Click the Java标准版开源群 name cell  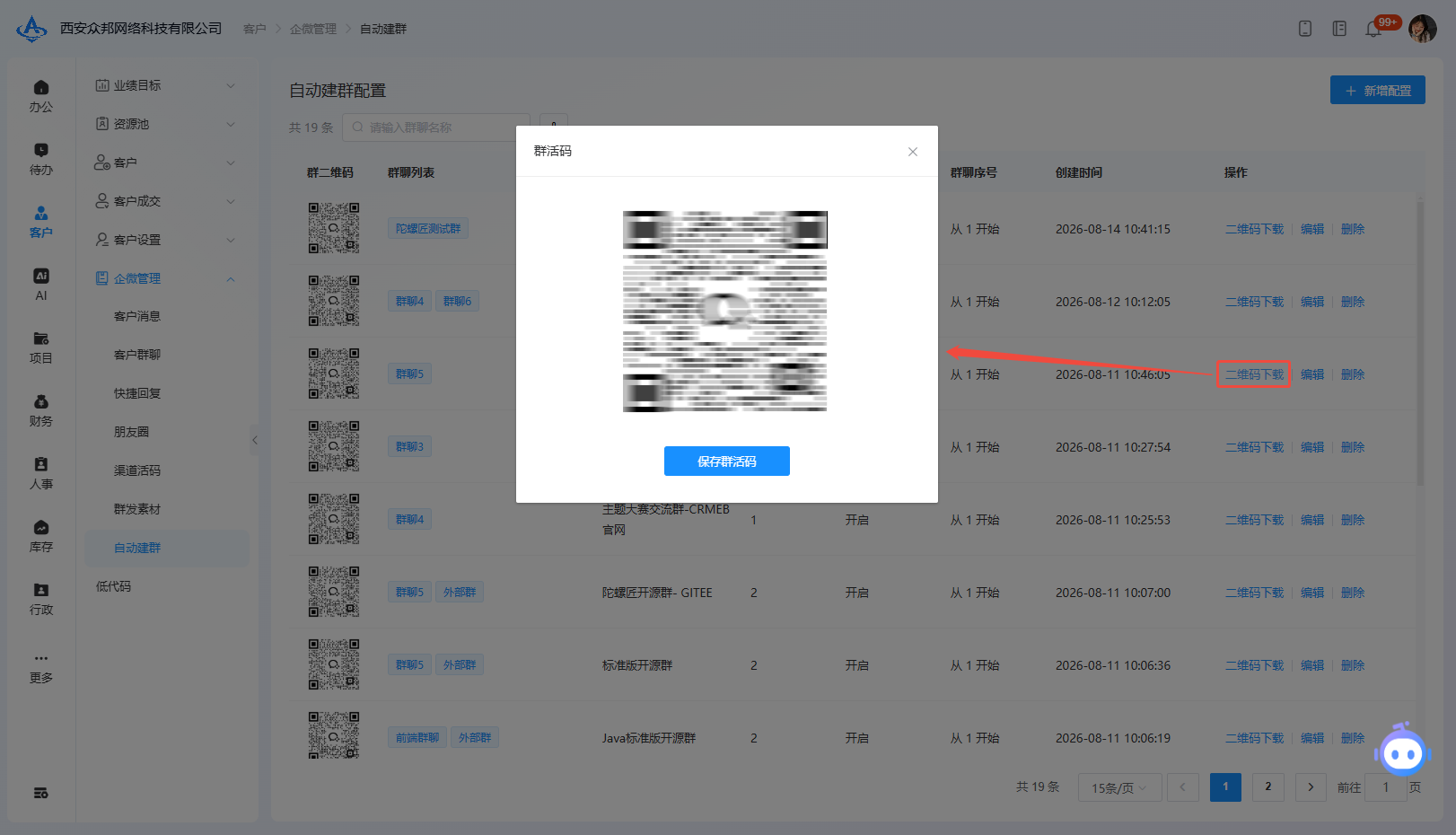(649, 738)
